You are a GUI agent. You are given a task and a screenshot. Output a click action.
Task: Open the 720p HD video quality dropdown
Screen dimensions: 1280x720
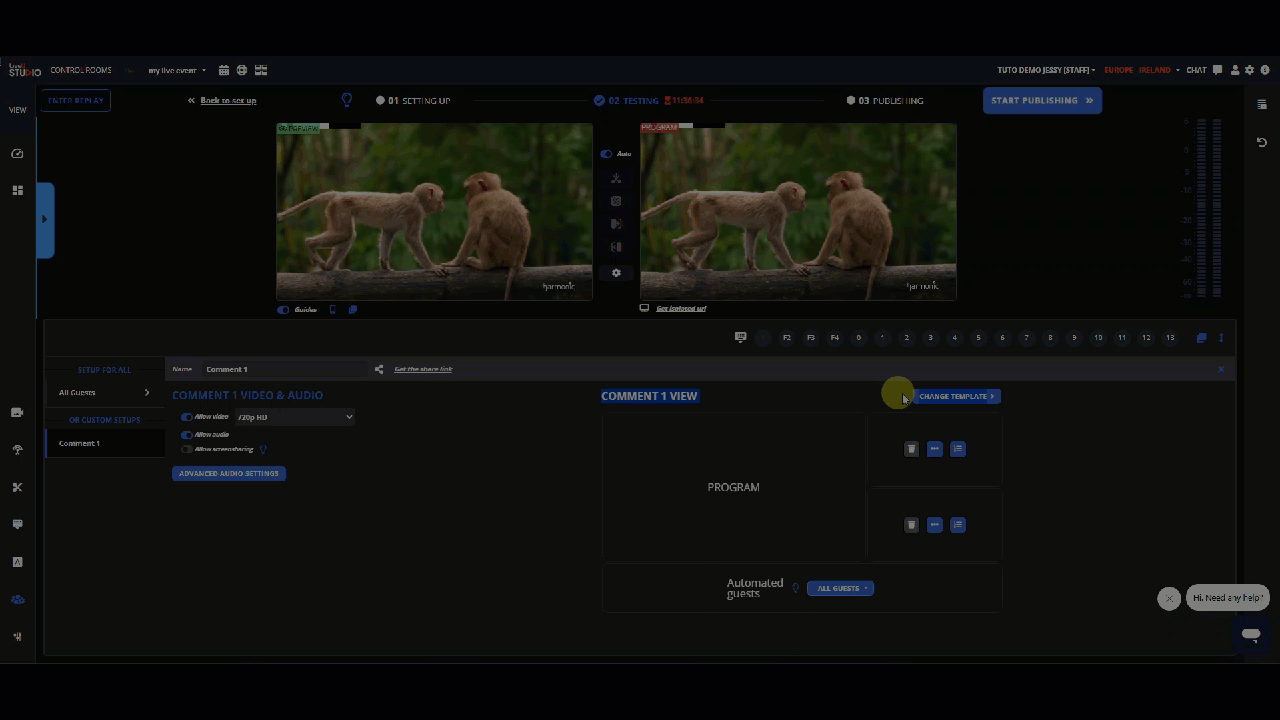(x=294, y=417)
